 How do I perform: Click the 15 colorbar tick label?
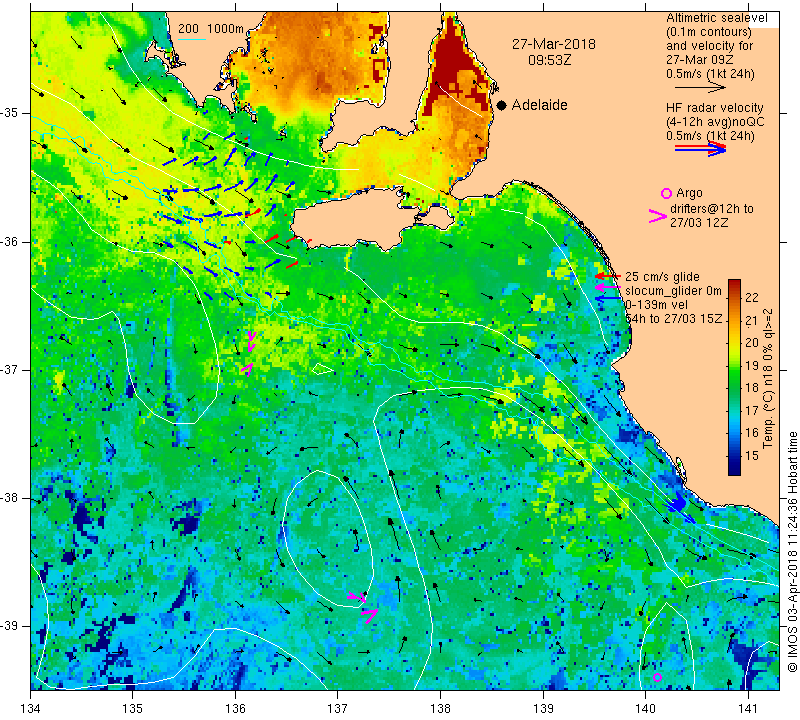(x=752, y=455)
